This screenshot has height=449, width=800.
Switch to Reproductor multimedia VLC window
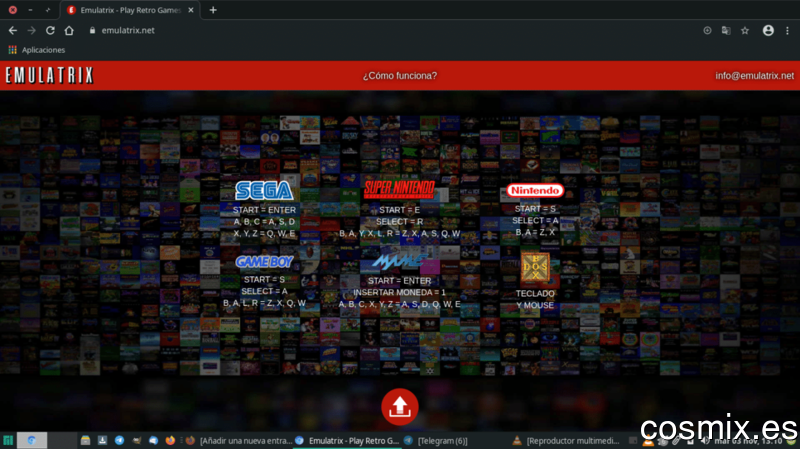(x=565, y=441)
